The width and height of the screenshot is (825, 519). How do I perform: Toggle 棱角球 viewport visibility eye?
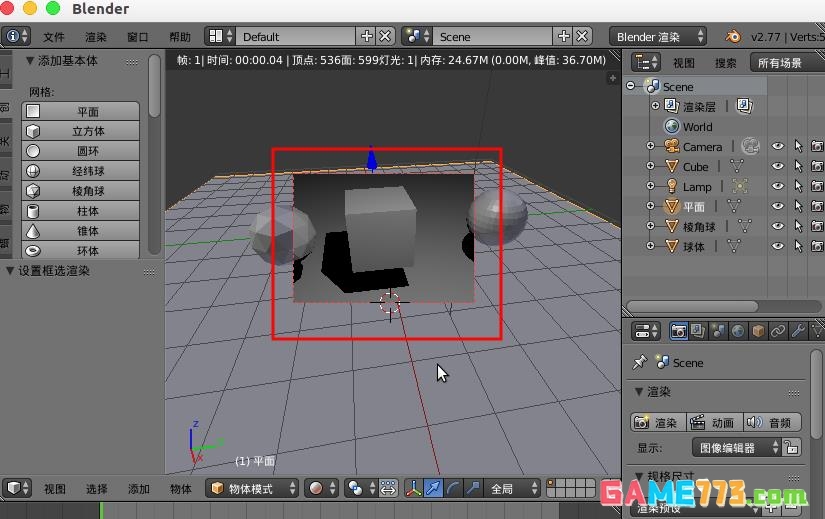pyautogui.click(x=778, y=226)
